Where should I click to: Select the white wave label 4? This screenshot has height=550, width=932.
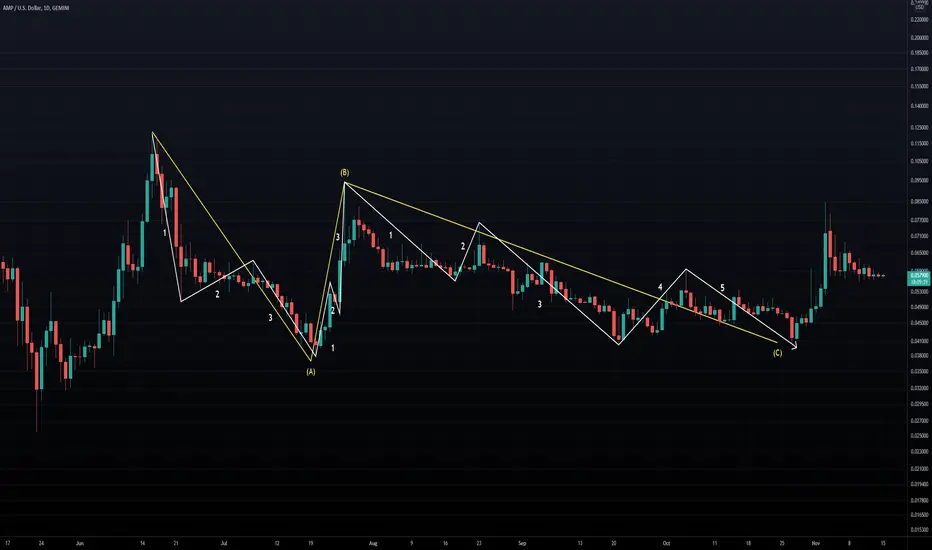click(660, 287)
